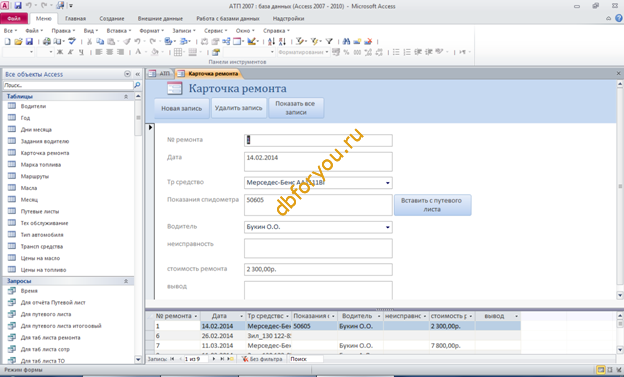Click the Format Painter brush icon
624x377 pixels.
pos(127,41)
